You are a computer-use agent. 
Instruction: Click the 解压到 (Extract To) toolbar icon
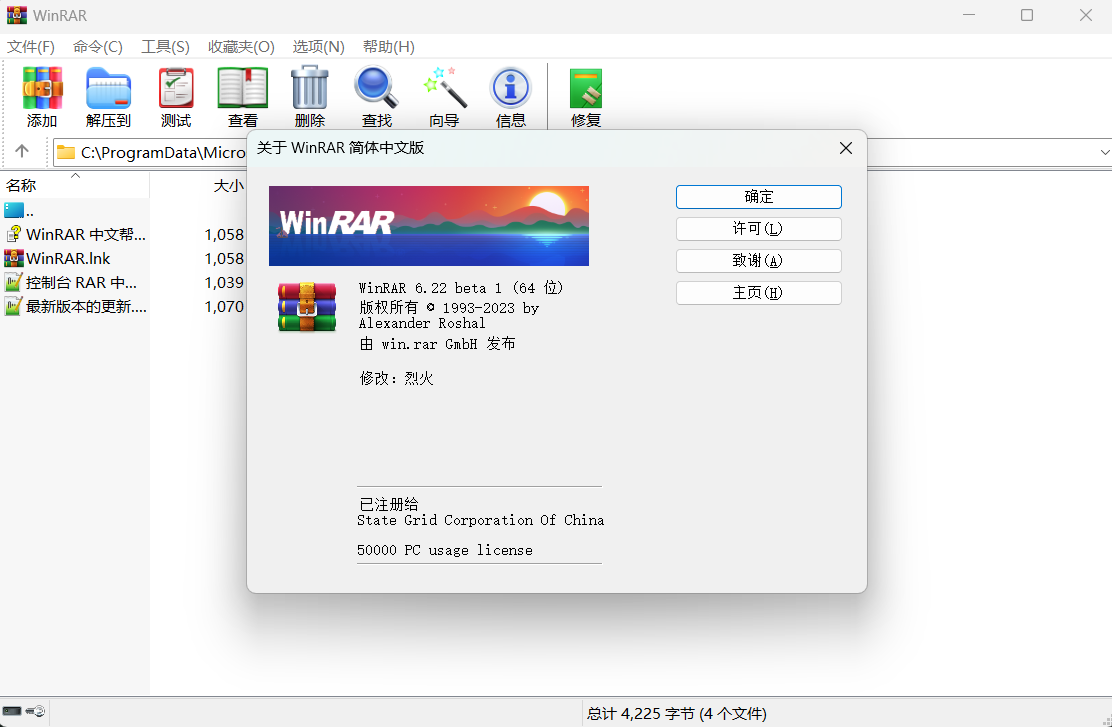click(108, 90)
